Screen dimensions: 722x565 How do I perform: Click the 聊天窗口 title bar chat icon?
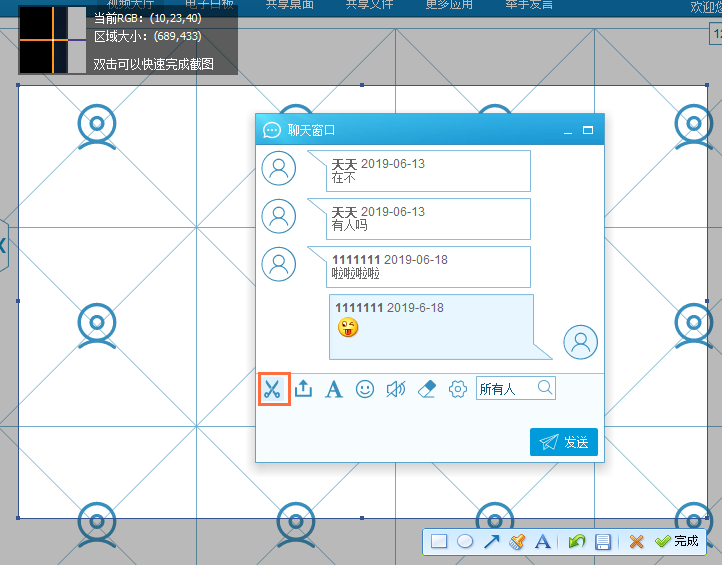click(272, 130)
